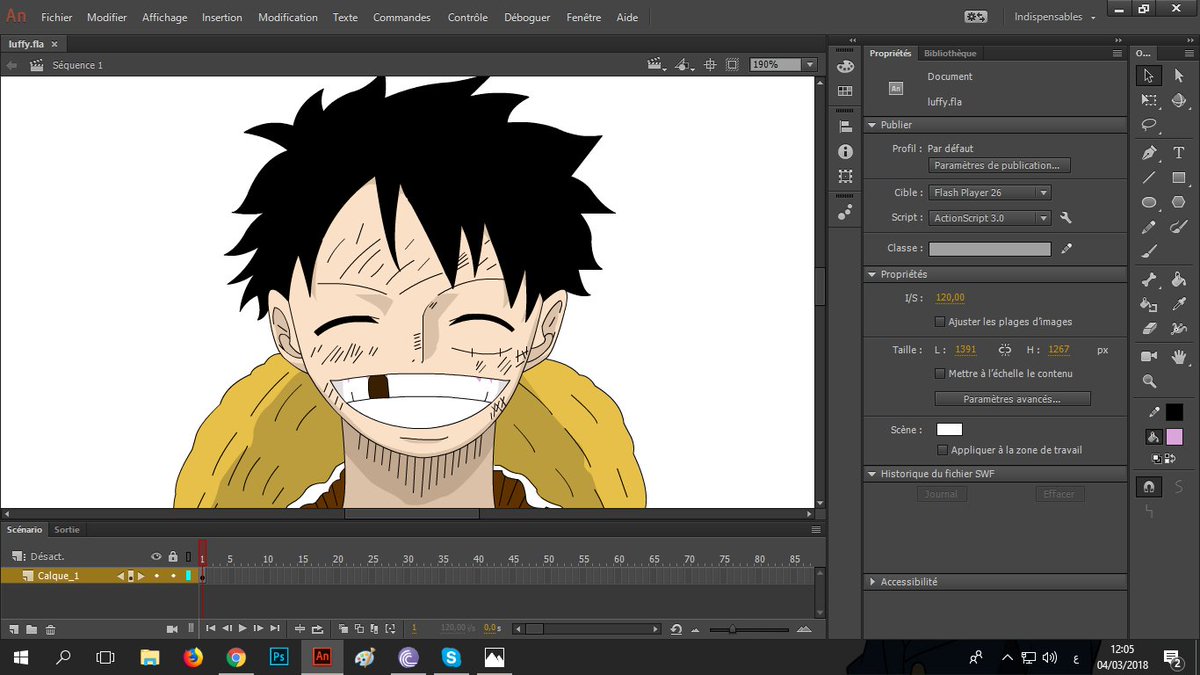Check Mettre à l'échelle le contenu

(940, 373)
